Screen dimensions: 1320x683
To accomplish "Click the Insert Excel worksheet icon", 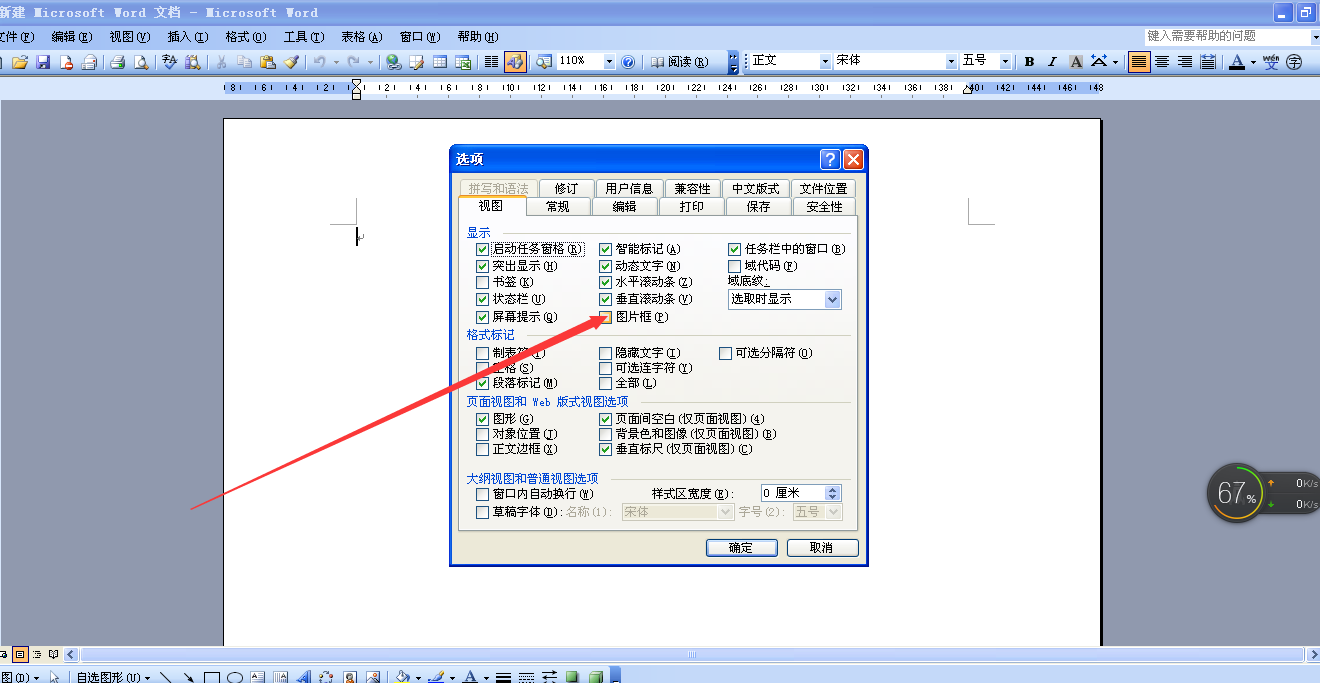I will [463, 62].
